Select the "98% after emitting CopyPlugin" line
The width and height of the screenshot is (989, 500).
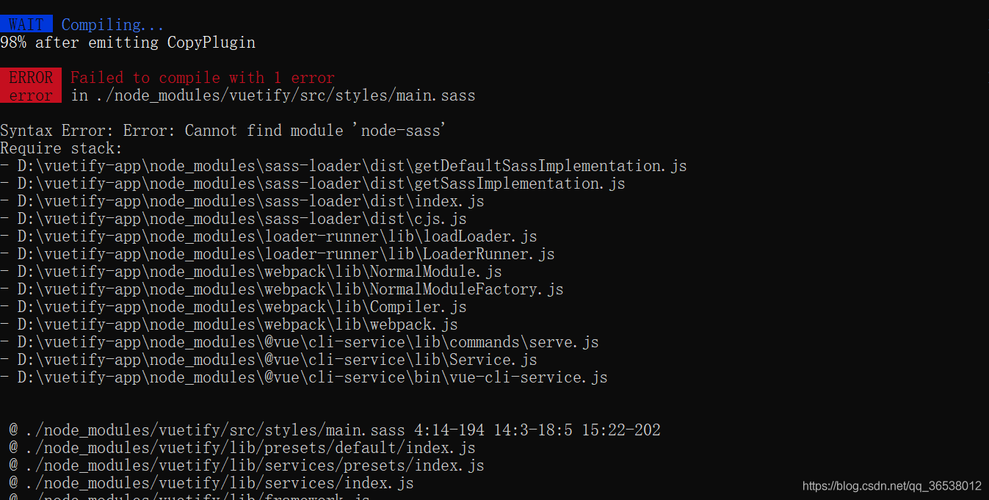[127, 43]
